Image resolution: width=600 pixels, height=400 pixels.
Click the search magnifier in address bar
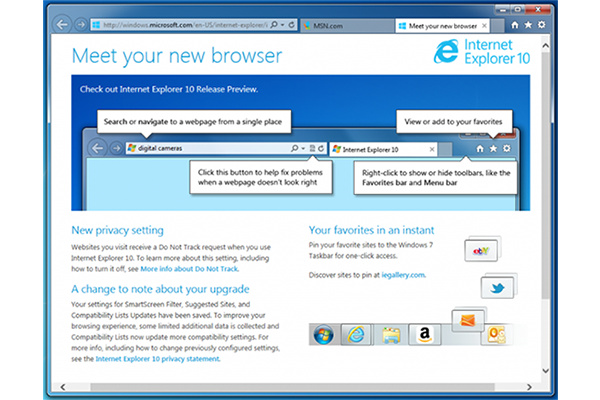coord(274,25)
